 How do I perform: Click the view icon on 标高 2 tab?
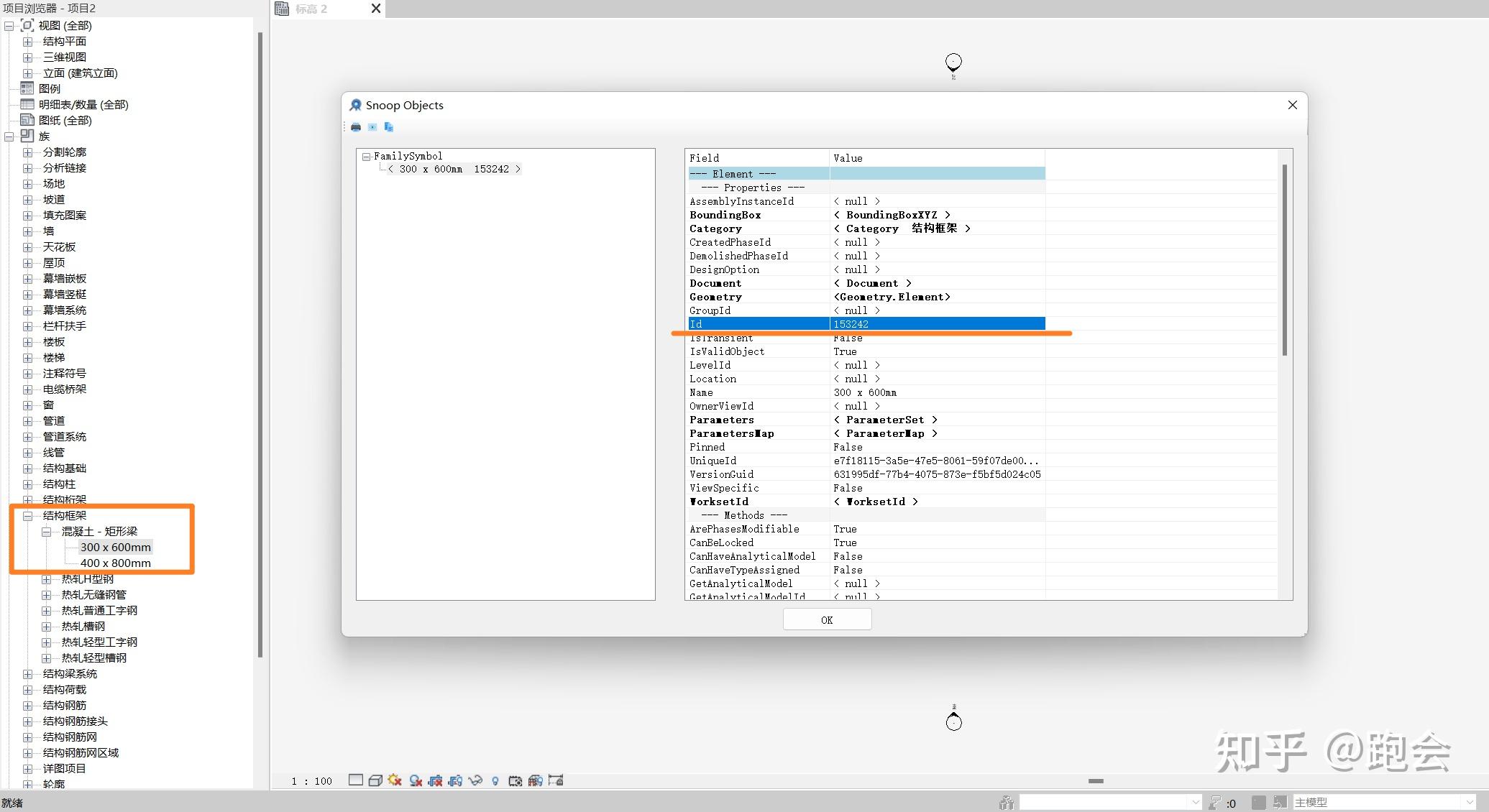[x=282, y=9]
